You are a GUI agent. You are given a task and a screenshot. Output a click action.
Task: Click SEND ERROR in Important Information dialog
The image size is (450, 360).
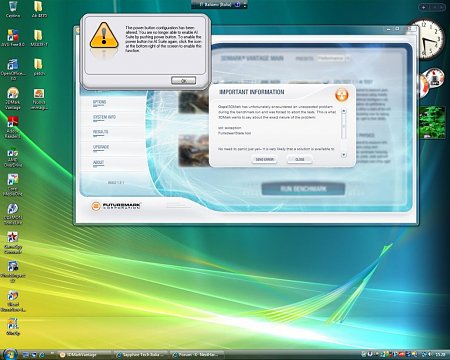tap(264, 159)
